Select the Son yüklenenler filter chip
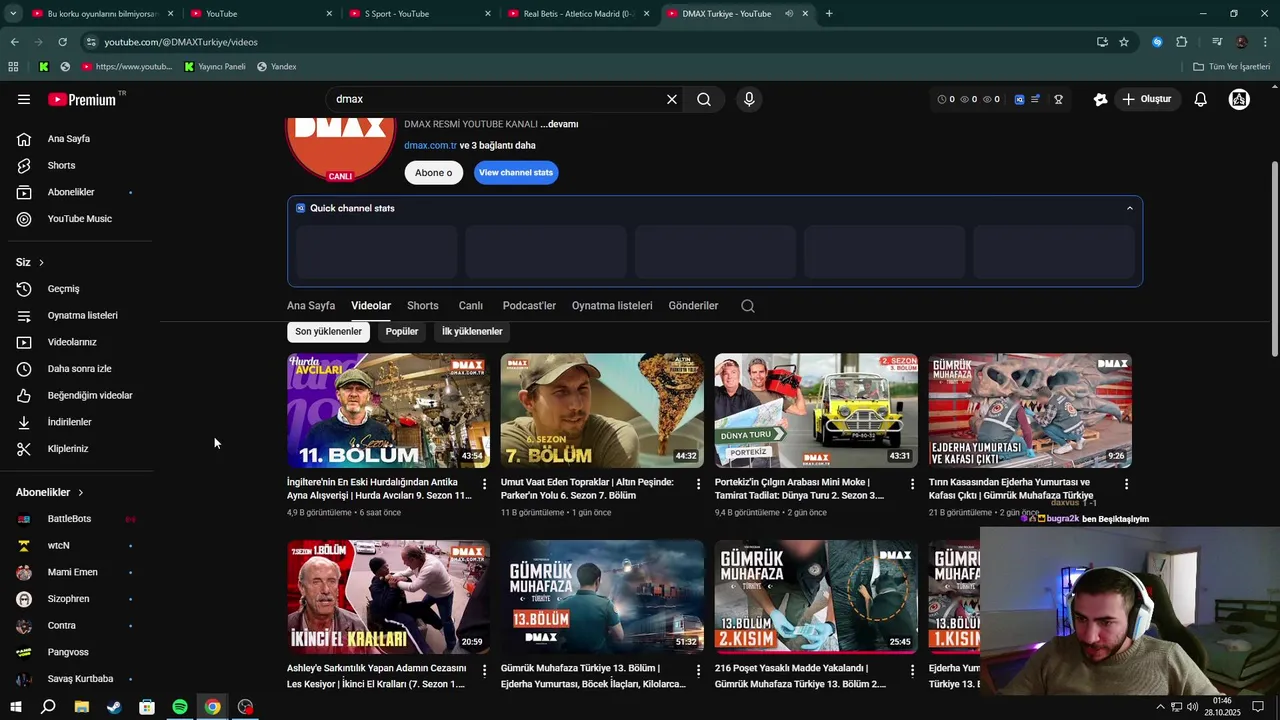1280x720 pixels. click(328, 331)
